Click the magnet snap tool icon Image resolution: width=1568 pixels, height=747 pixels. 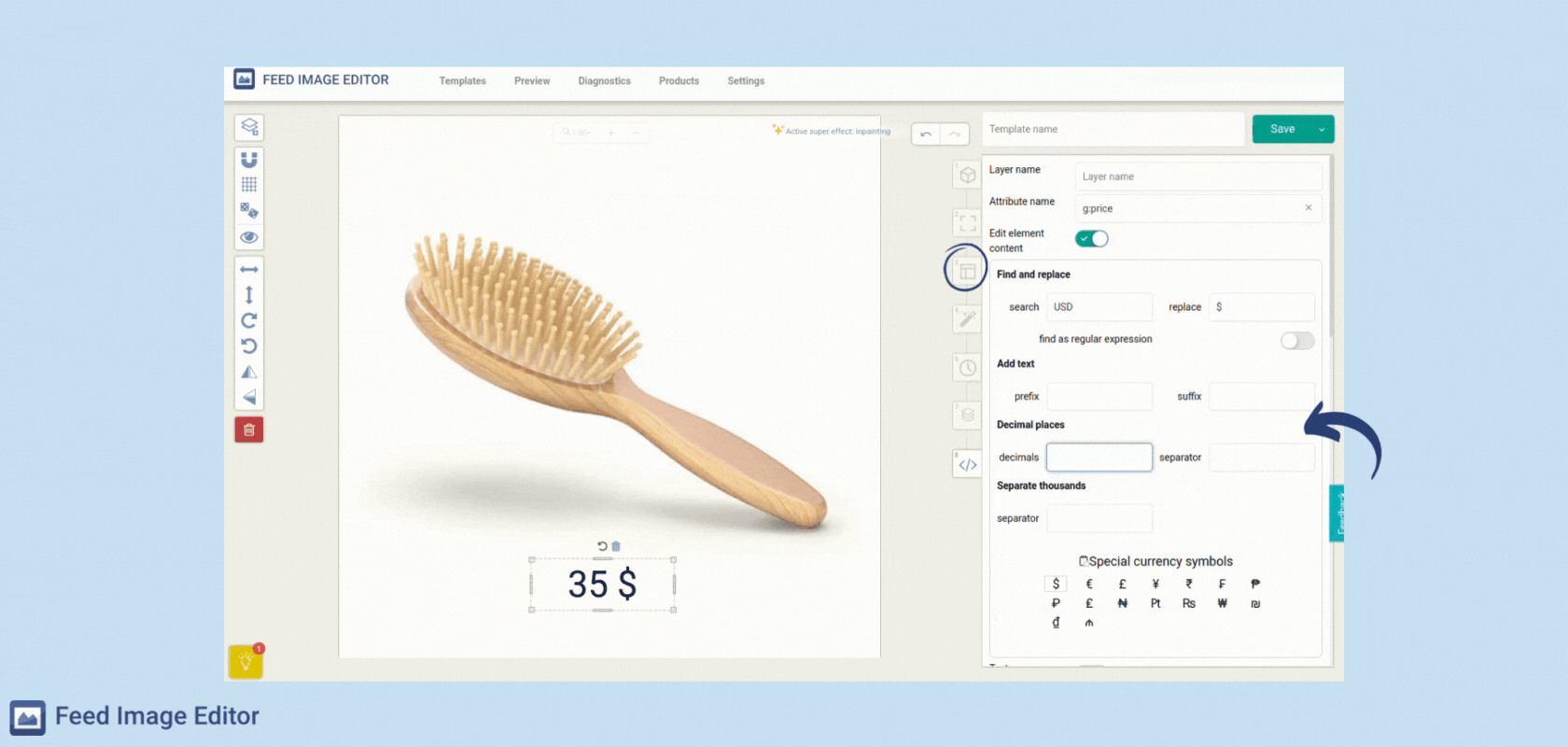[248, 160]
